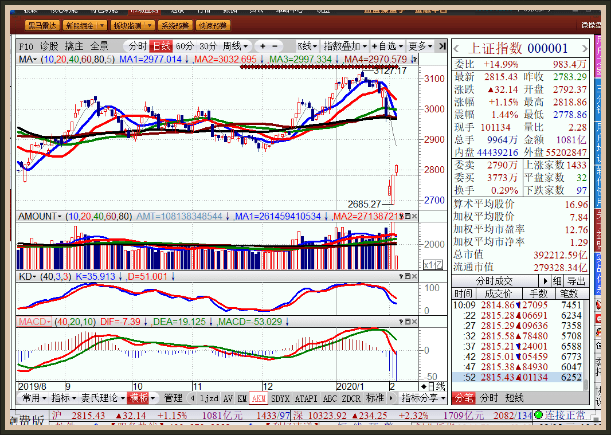The width and height of the screenshot is (611, 435).
Task: Click the x1亿 unit box
Action: click(x=433, y=265)
